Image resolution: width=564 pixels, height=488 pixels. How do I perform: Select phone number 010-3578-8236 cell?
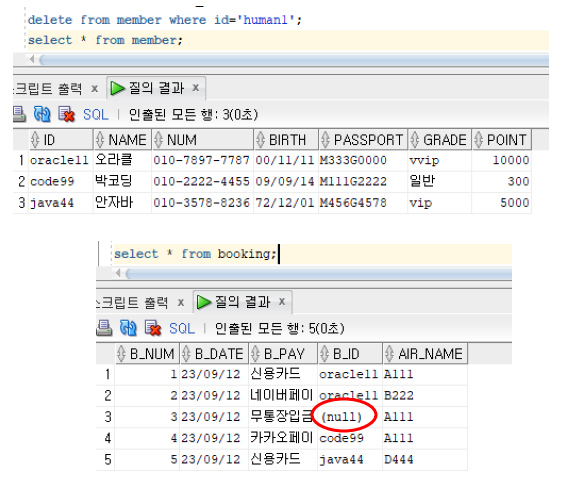point(203,202)
